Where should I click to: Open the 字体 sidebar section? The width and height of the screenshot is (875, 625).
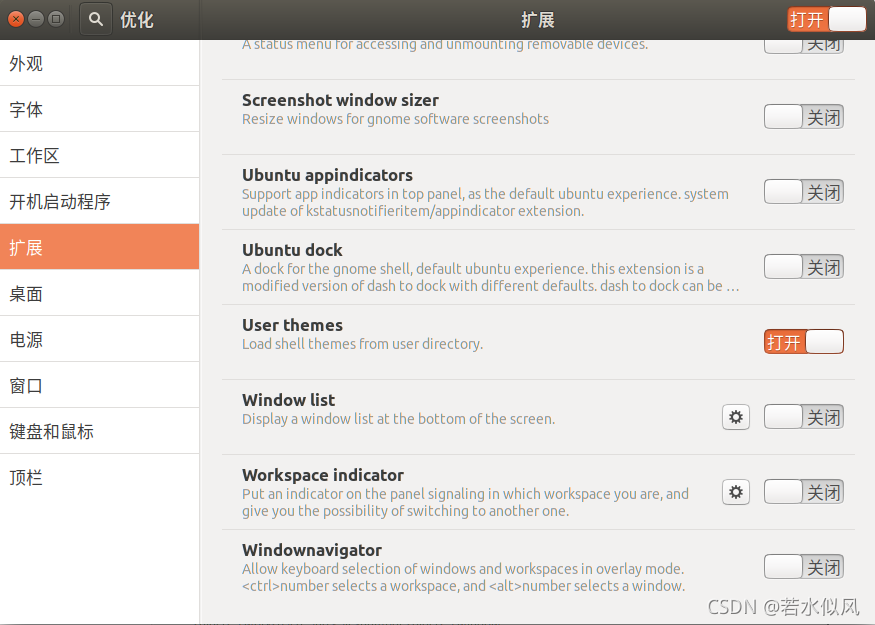click(99, 109)
